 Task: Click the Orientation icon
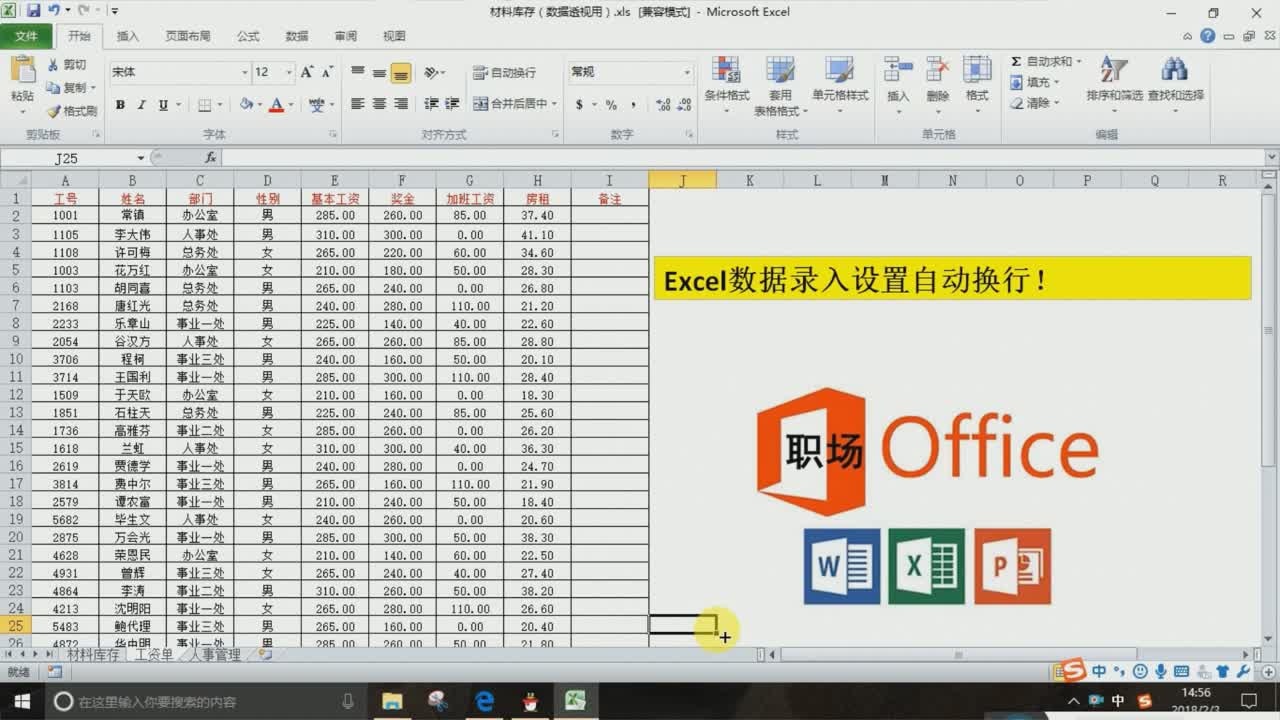tap(431, 73)
